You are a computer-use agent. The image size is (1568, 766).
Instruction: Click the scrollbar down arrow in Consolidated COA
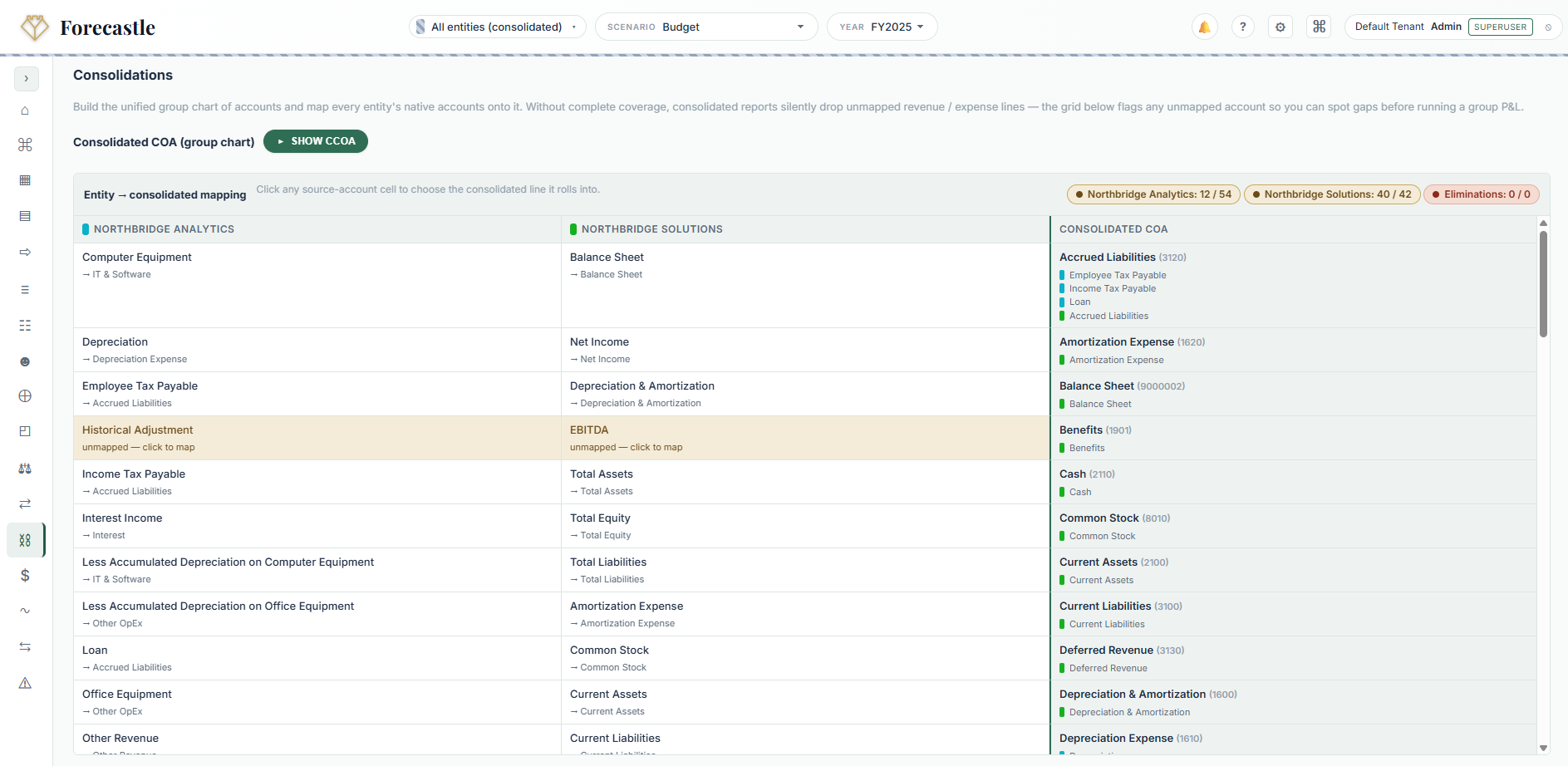(x=1543, y=748)
